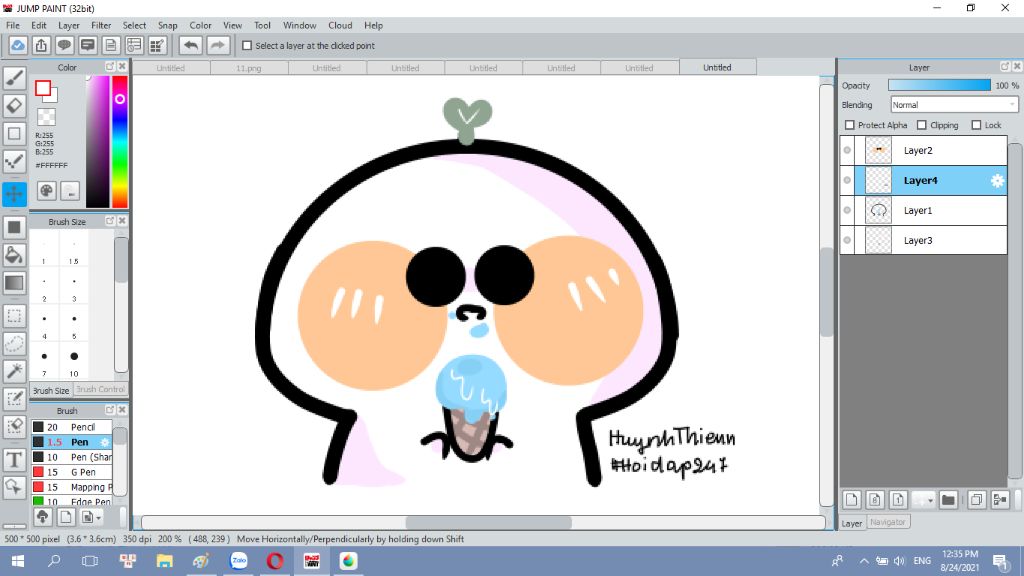Enable 'Select a layer at the clicked point'
1024x576 pixels.
[x=247, y=46]
